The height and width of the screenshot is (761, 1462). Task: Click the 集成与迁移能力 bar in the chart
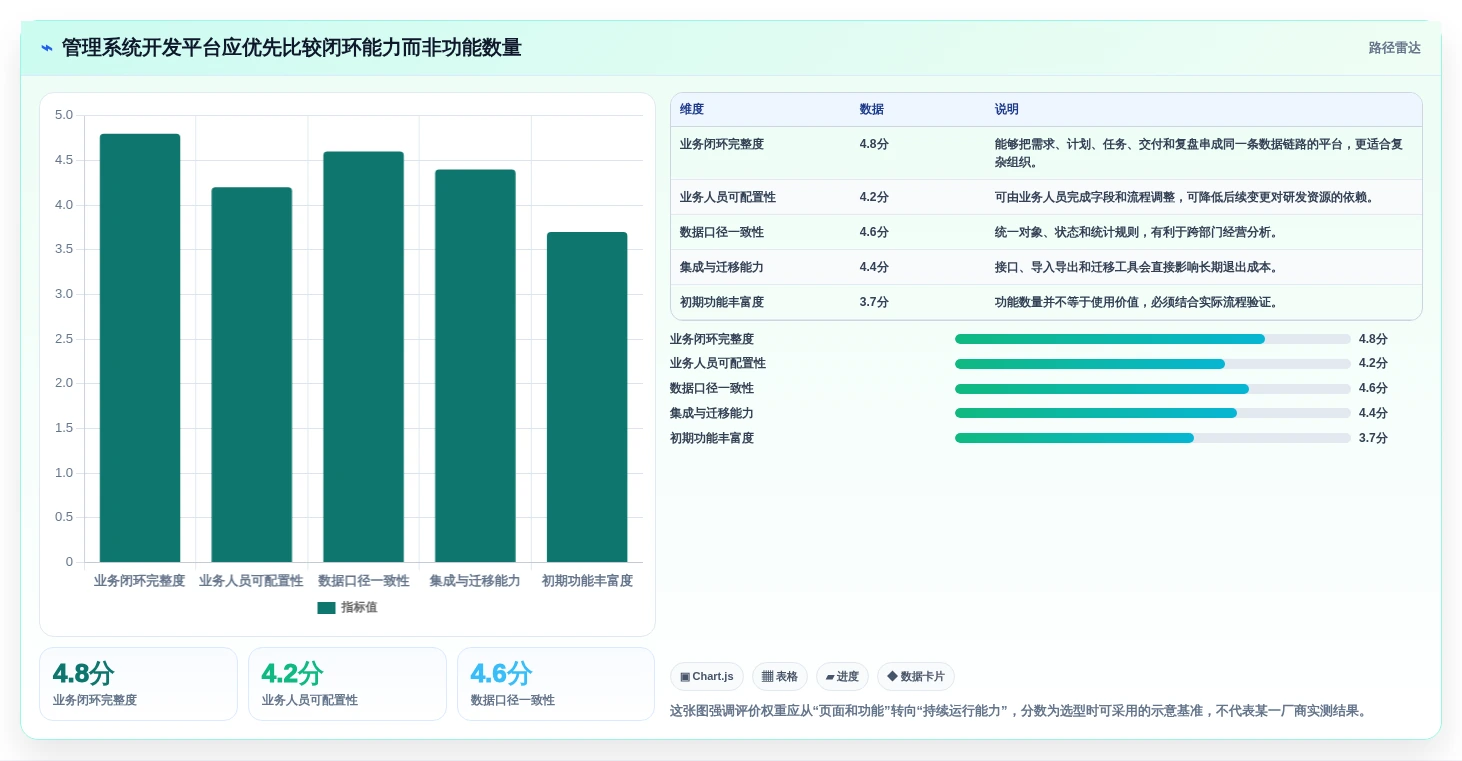click(x=475, y=366)
